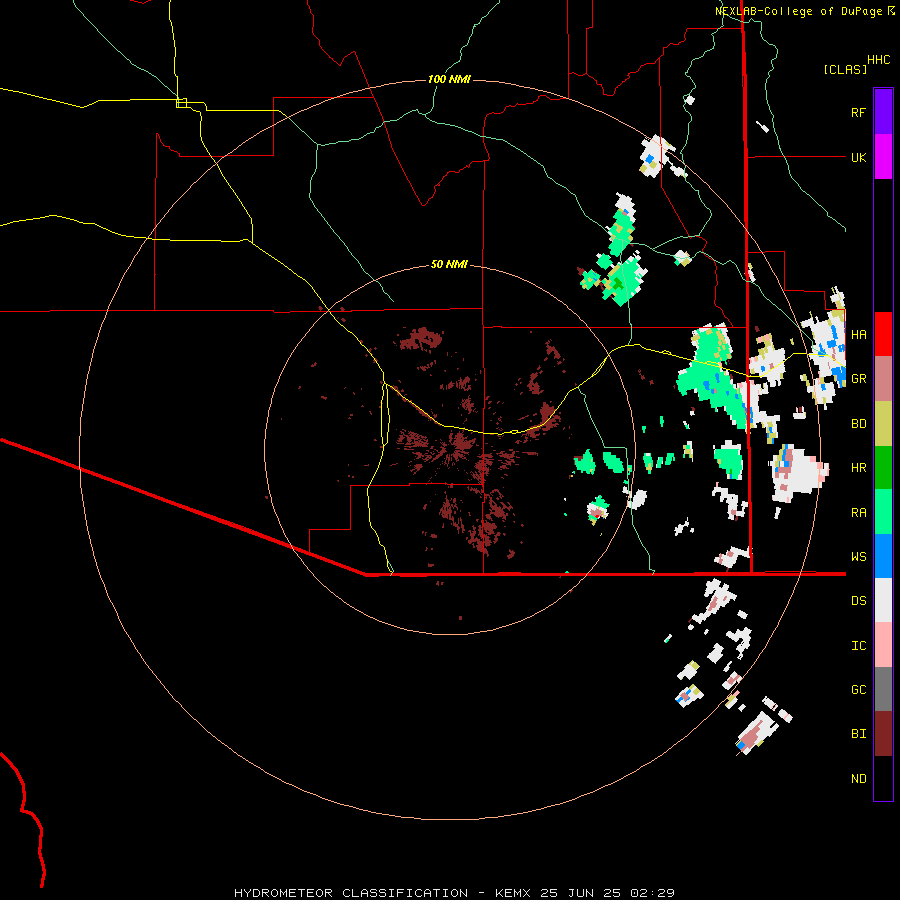Click the Hydrometeor Classification KEMX title text
The width and height of the screenshot is (900, 900).
click(454, 893)
